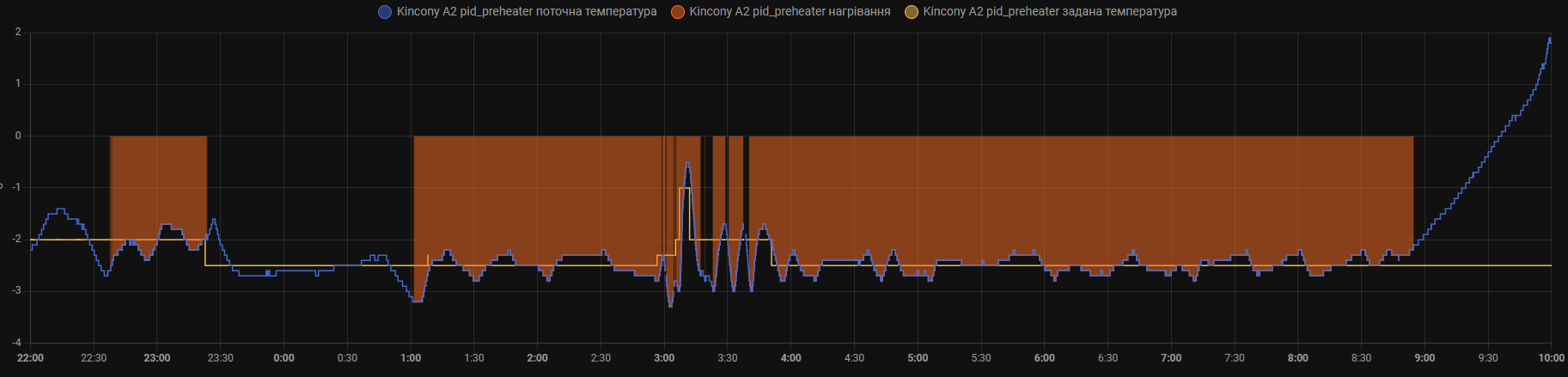Click the 2:30 time axis label
This screenshot has height=377, width=1568.
click(x=601, y=358)
